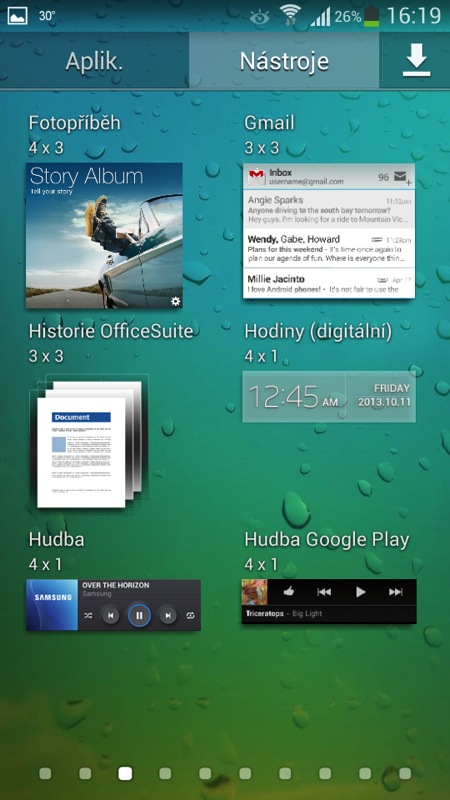Open the Millie Jacinto email row
The height and width of the screenshot is (800, 450).
(x=329, y=284)
